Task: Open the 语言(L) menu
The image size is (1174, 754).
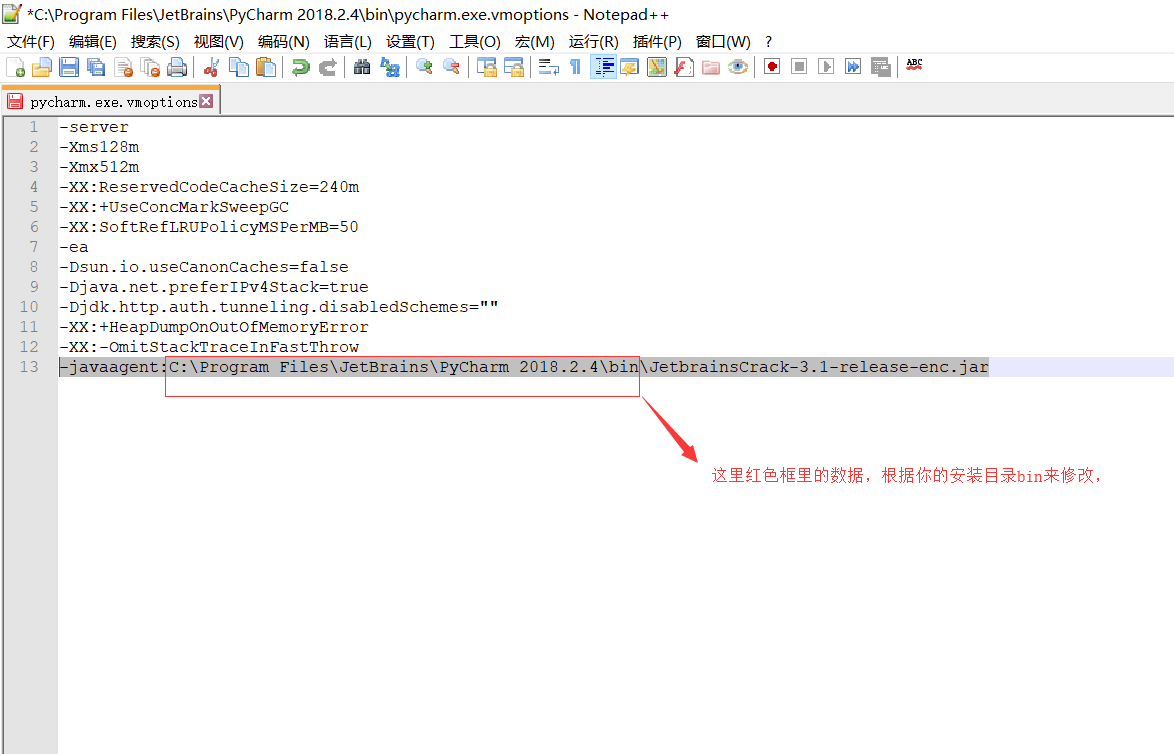Action: point(347,42)
